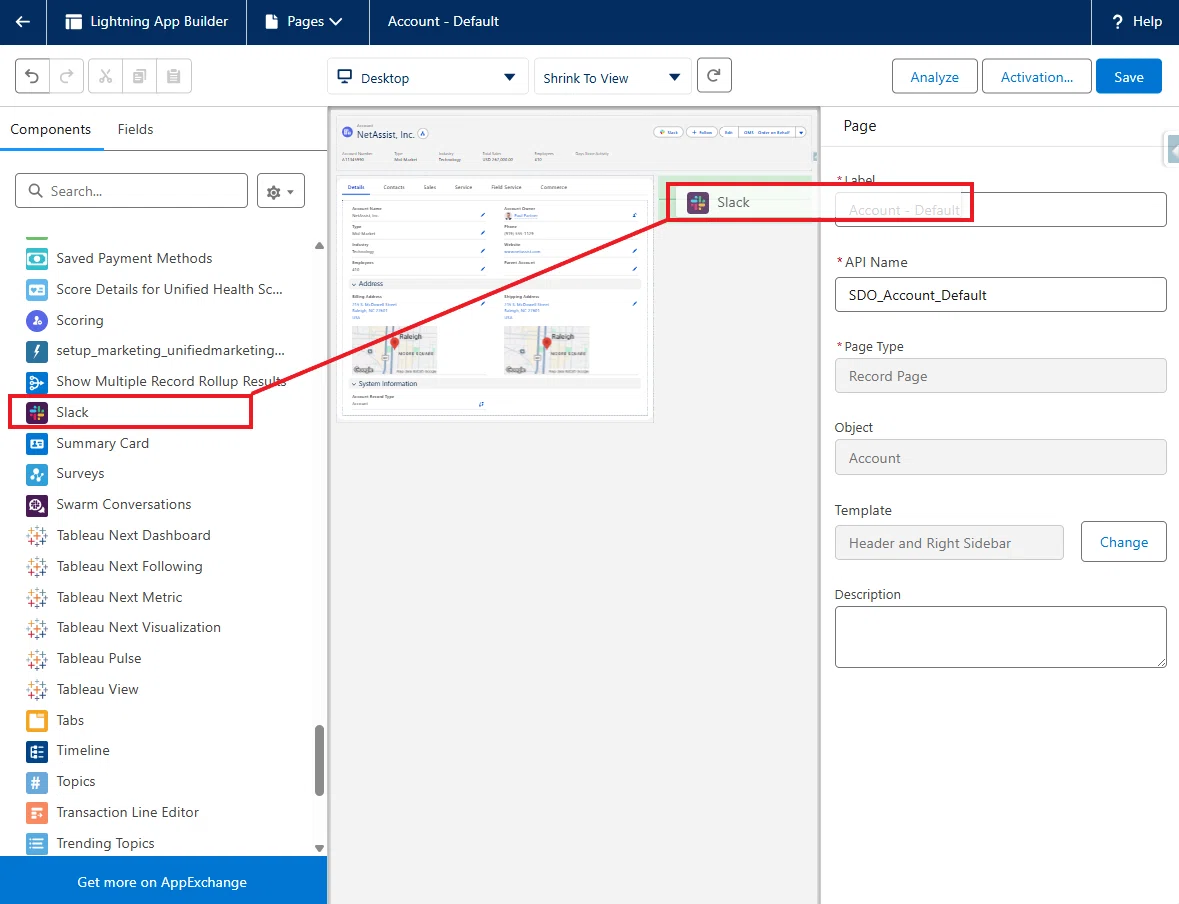
Task: Click the Template field Header and Right Sidebar
Action: tap(949, 543)
